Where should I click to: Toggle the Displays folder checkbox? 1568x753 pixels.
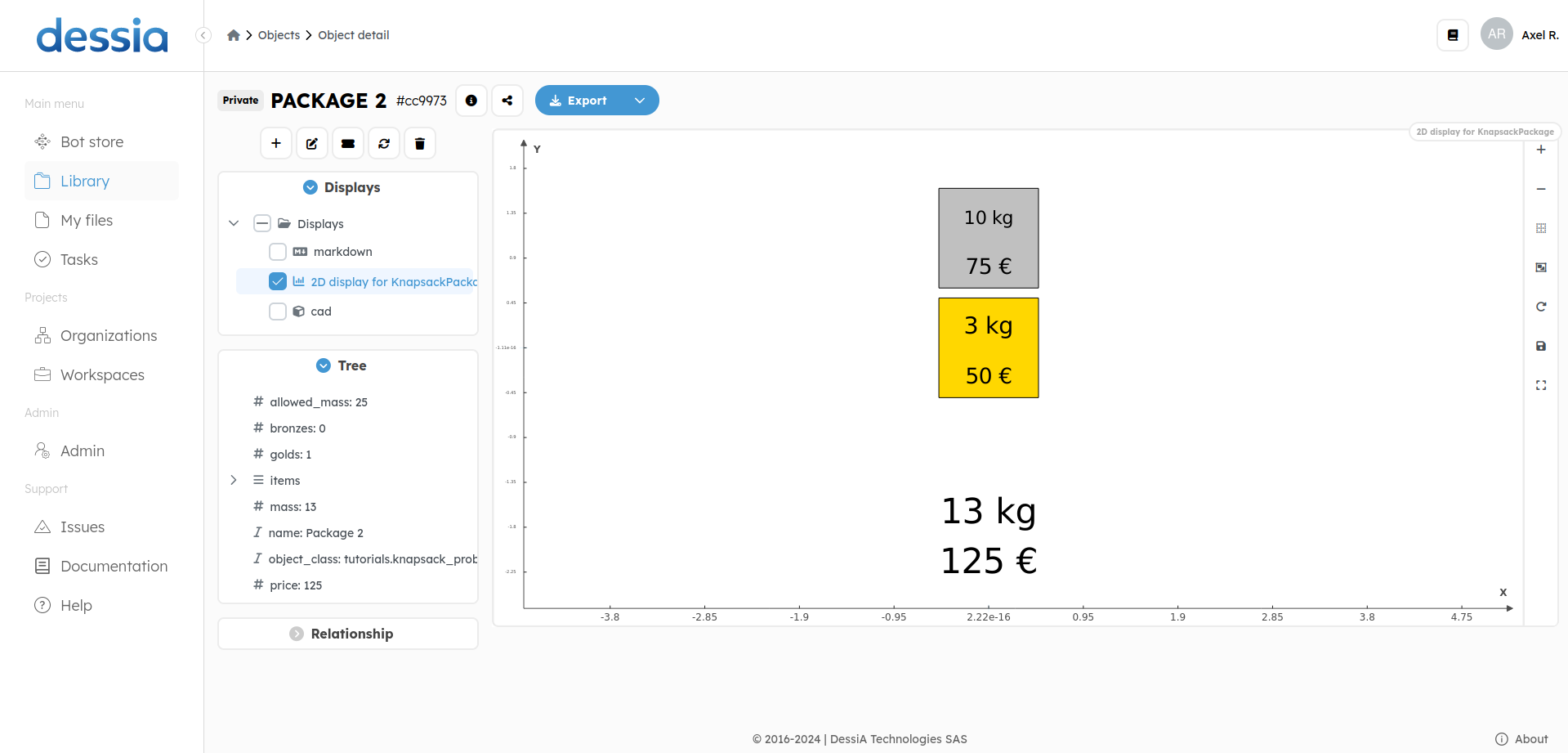[x=262, y=224]
